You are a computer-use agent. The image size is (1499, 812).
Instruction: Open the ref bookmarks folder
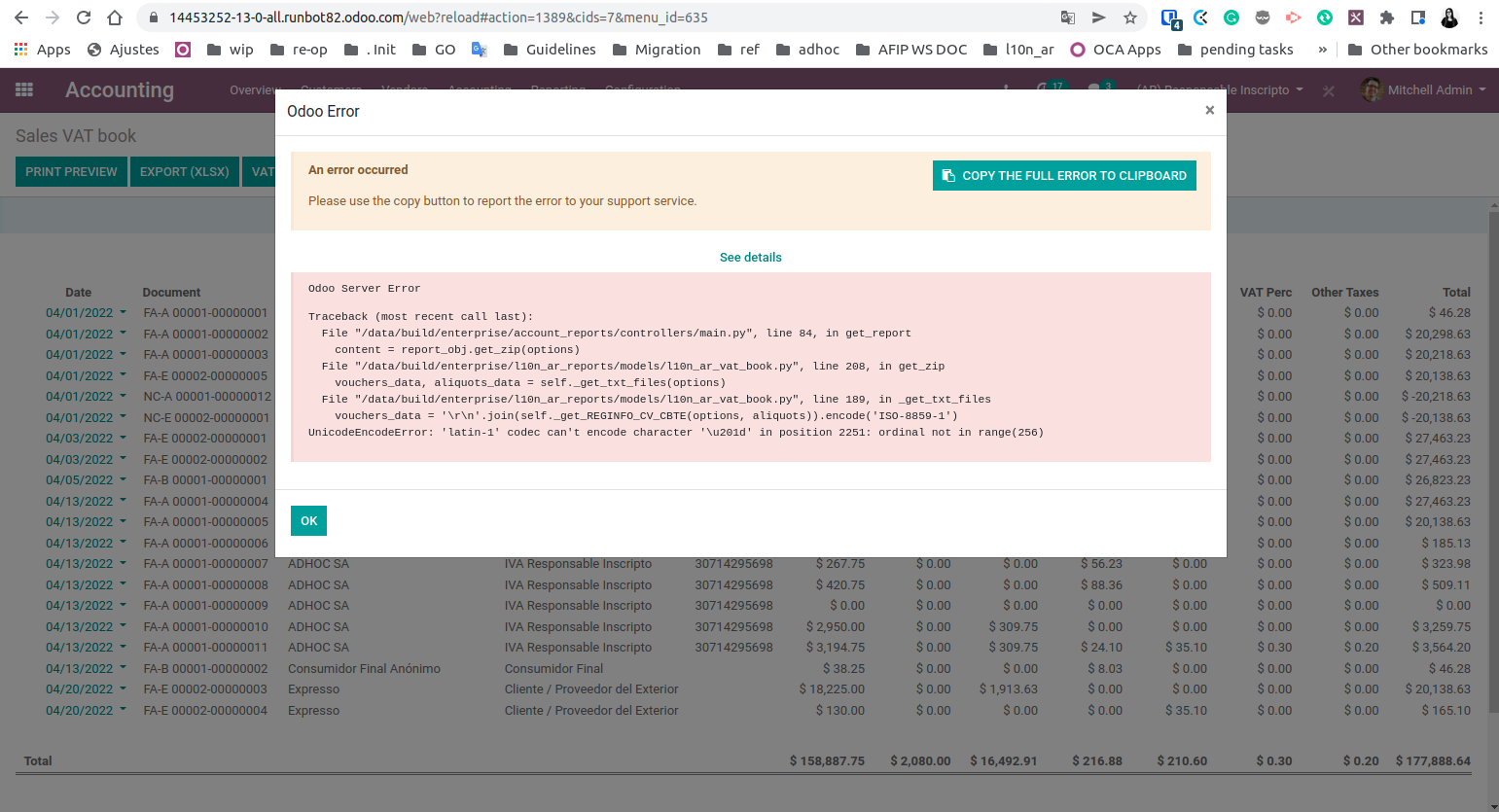tap(738, 50)
